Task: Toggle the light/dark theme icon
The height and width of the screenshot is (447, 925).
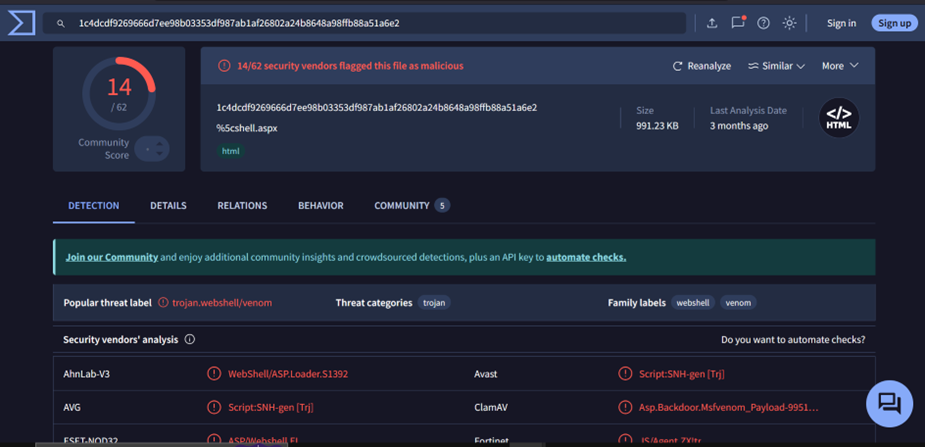Action: point(789,23)
